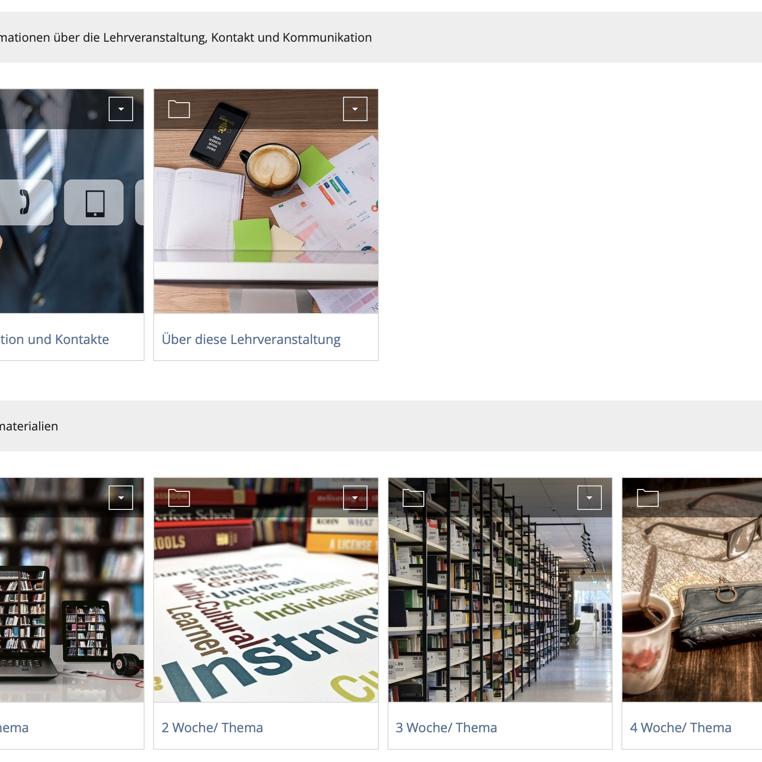Screen dimensions: 762x762
Task: Click phone handset icon in Kontakte image
Action: tap(24, 202)
